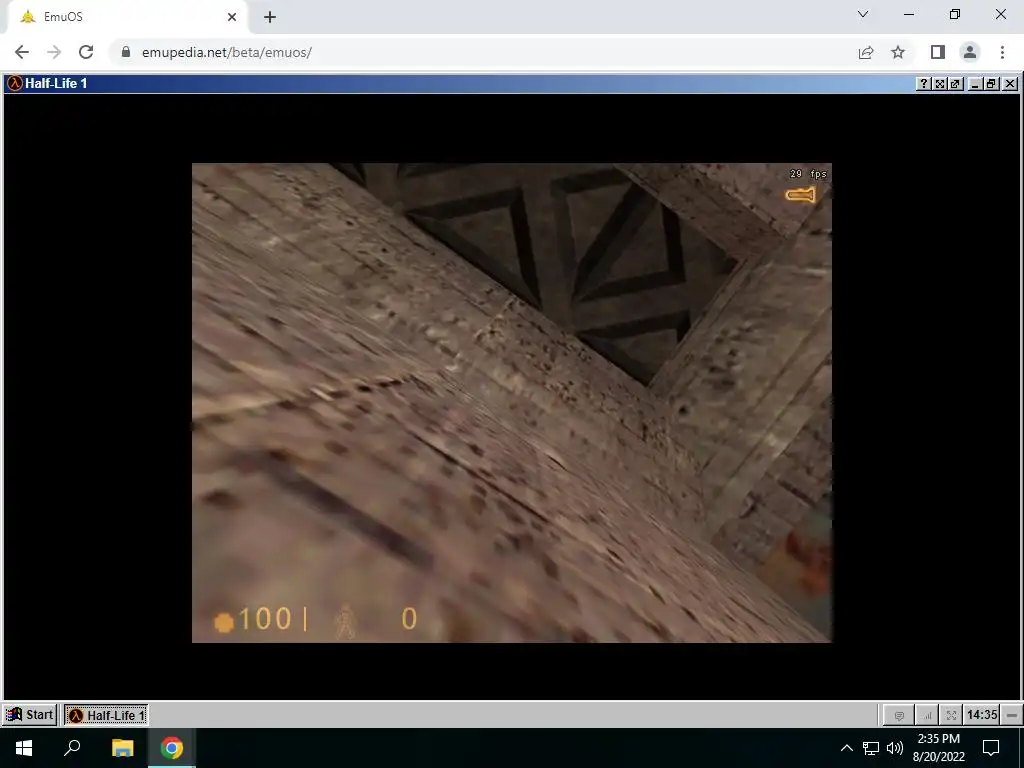Click the health value 100
This screenshot has width=1024, height=768.
tap(265, 619)
